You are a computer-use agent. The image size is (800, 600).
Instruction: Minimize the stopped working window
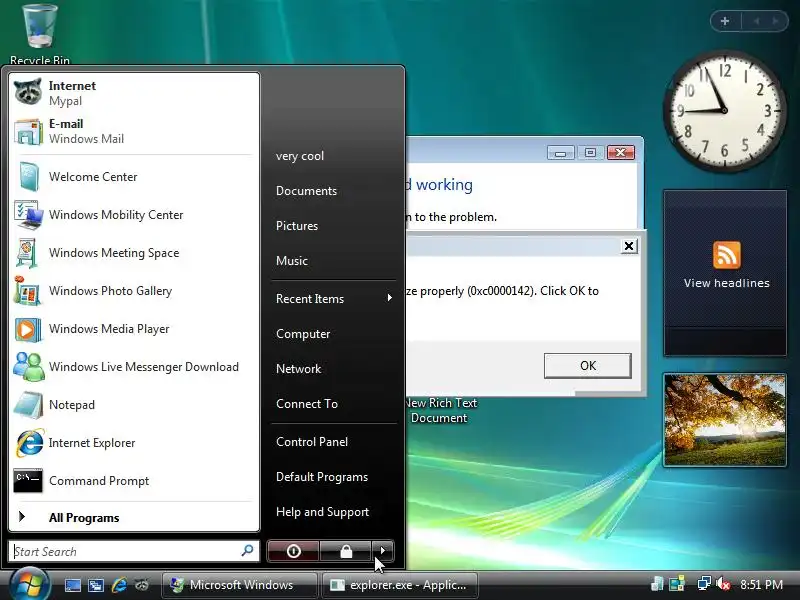point(560,153)
